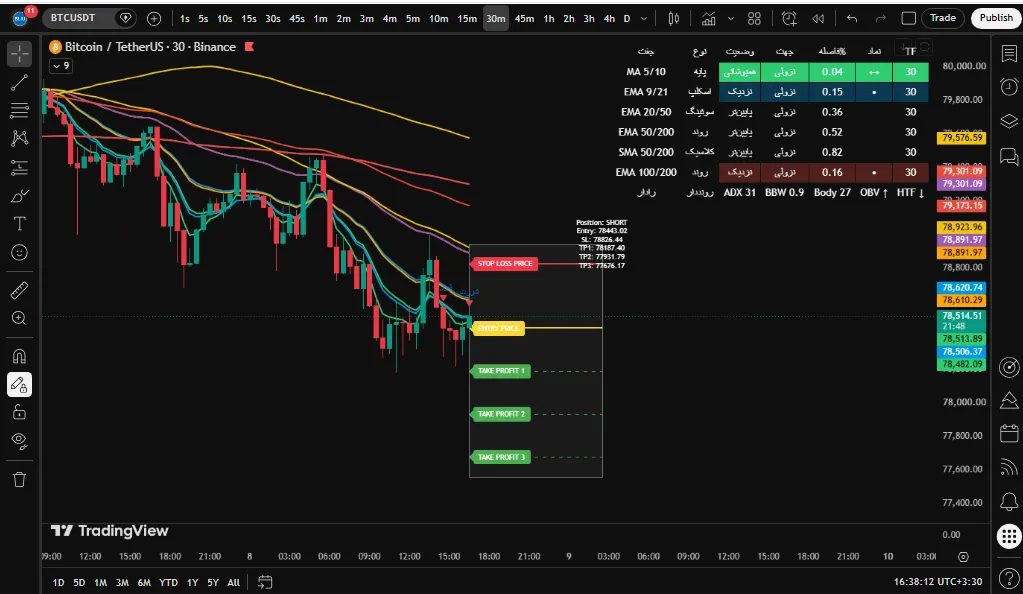The width and height of the screenshot is (1023, 594).
Task: Undo the last chart action
Action: click(x=852, y=18)
